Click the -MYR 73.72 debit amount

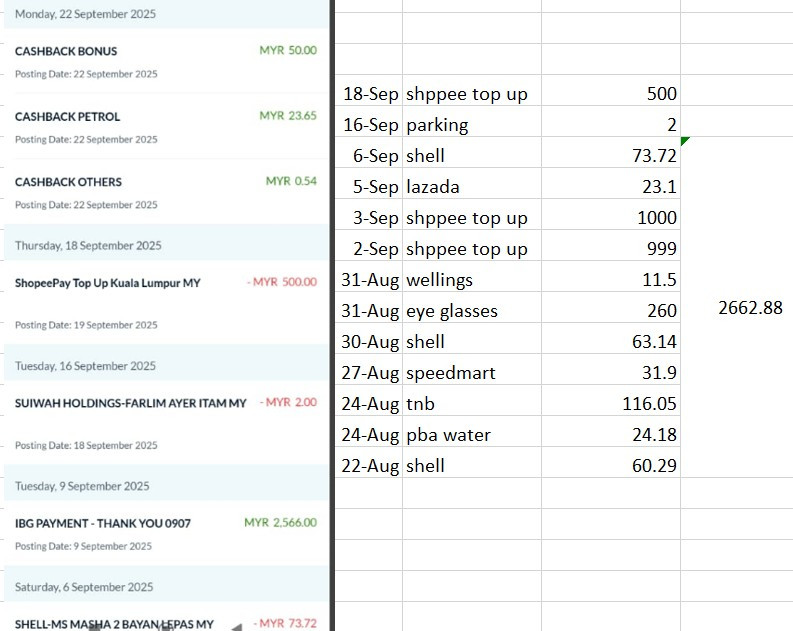[x=285, y=624]
